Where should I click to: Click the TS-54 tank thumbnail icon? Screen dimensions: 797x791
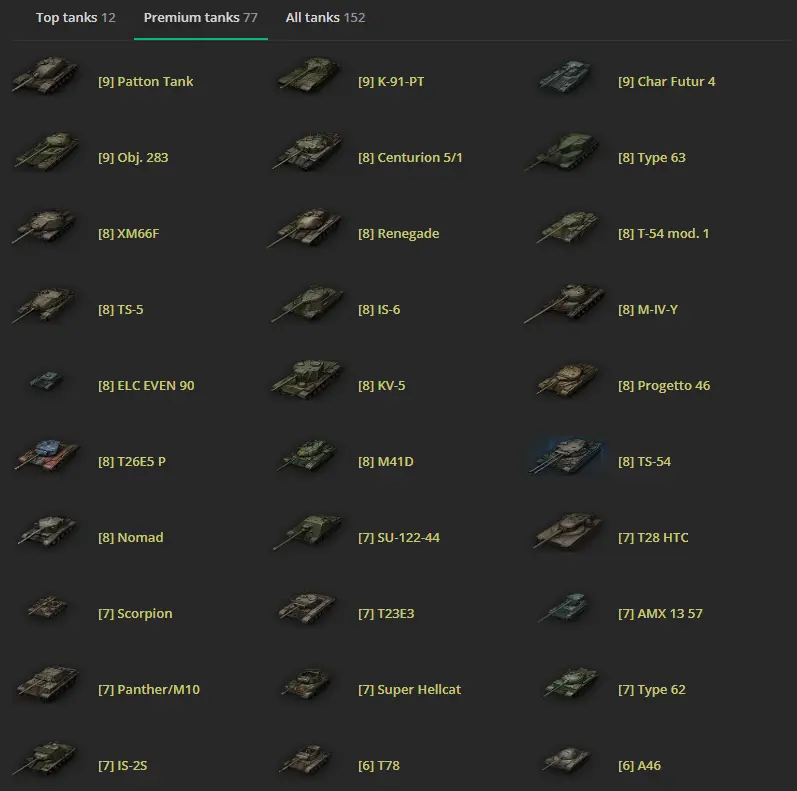[x=567, y=457]
